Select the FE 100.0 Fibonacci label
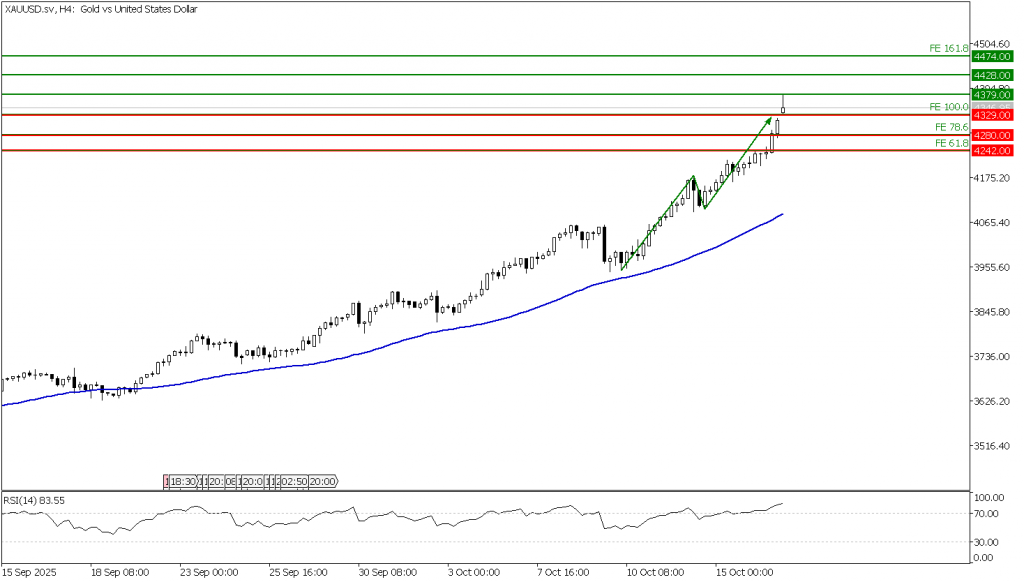This screenshot has width=1024, height=582. 948,106
